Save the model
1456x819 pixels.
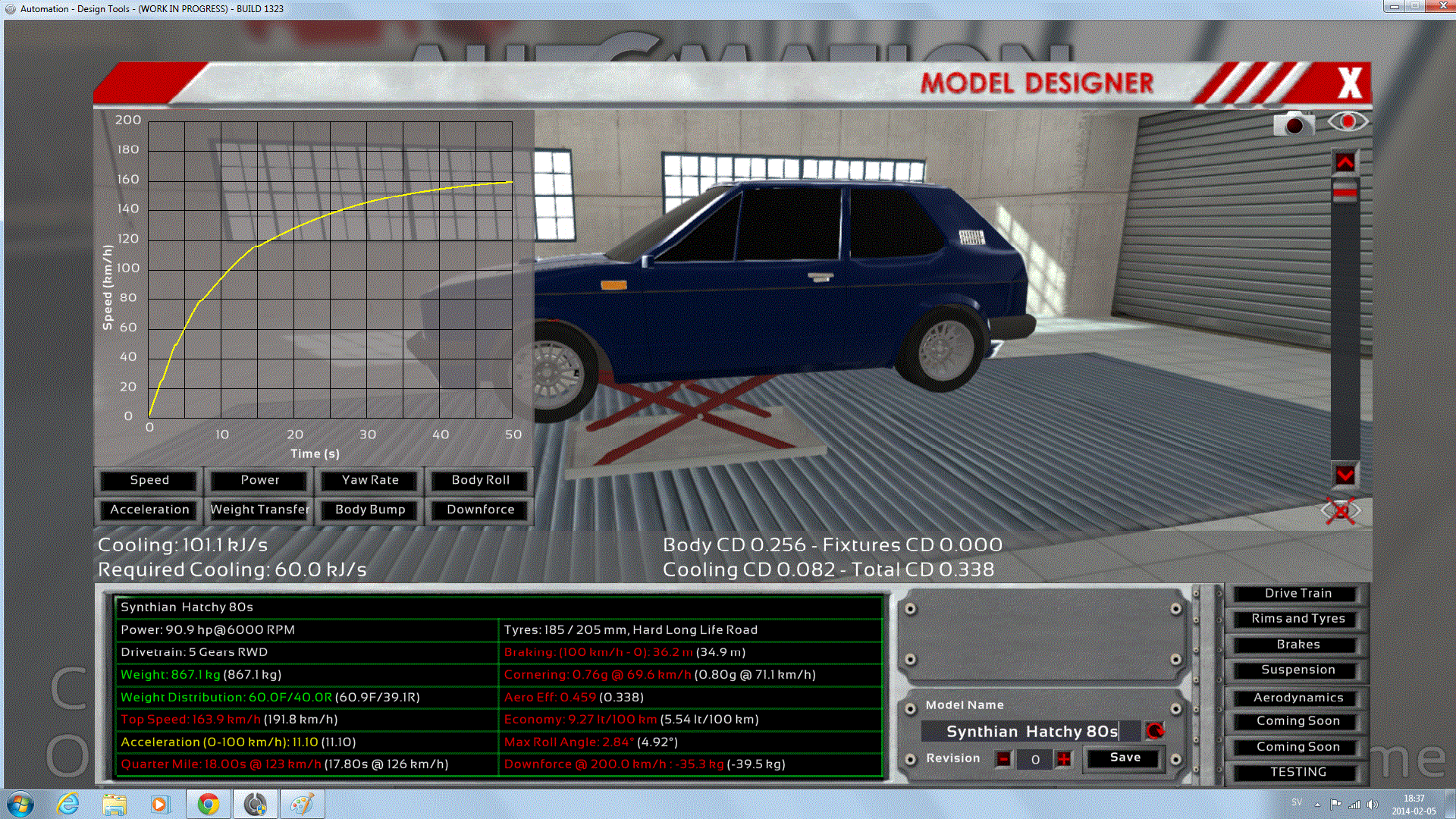[1125, 758]
